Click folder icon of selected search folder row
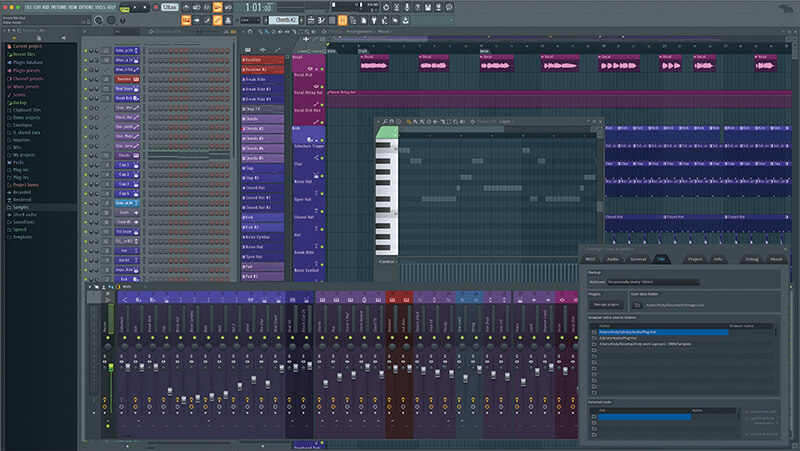The height and width of the screenshot is (451, 800). (x=594, y=332)
